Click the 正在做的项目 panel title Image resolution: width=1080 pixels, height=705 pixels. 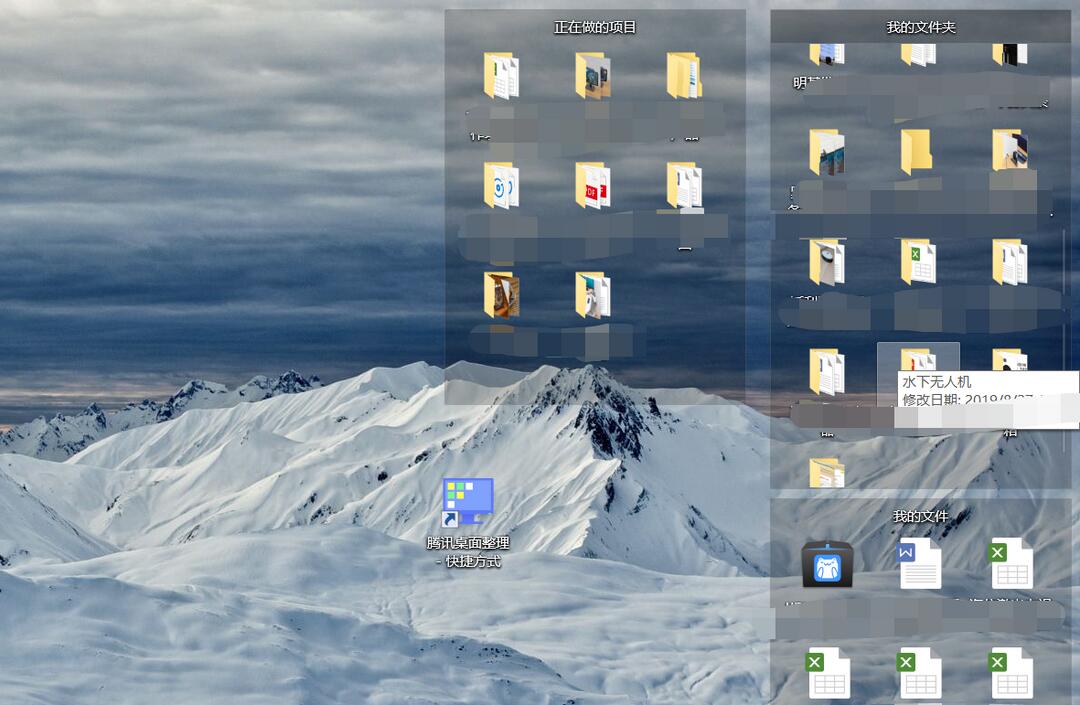pos(595,27)
